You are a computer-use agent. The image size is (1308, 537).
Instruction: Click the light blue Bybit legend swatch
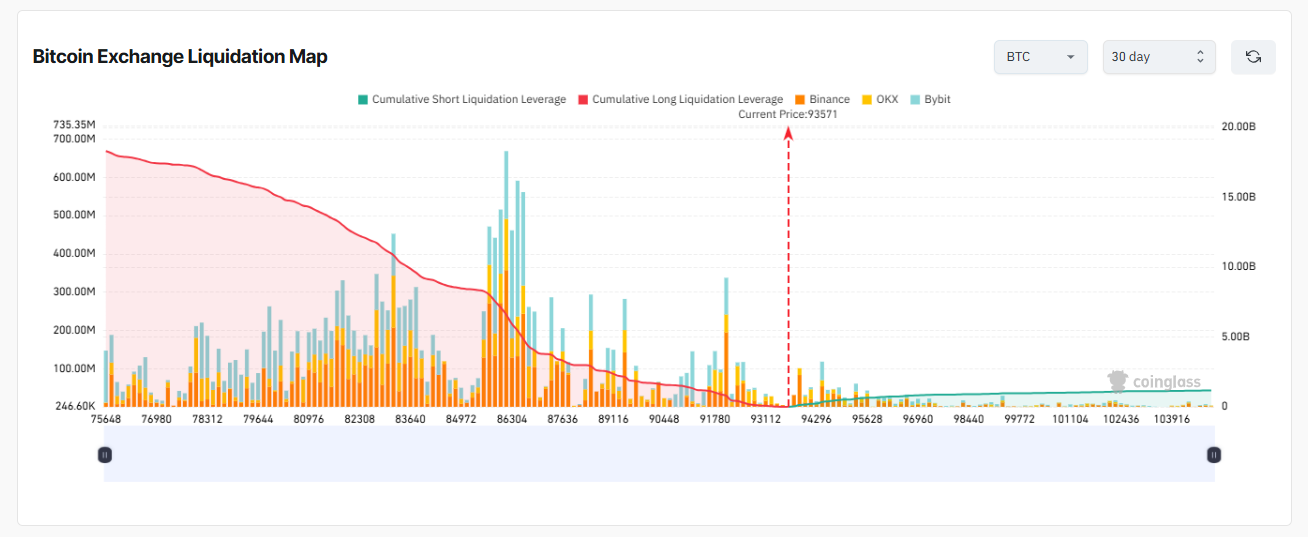click(x=915, y=100)
